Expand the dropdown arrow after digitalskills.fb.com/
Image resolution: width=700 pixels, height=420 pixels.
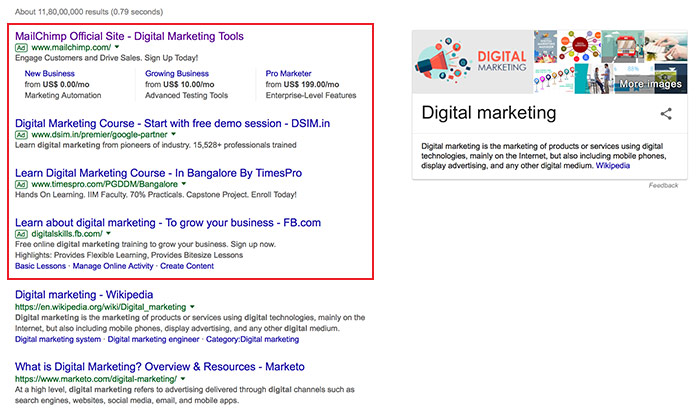coord(108,233)
